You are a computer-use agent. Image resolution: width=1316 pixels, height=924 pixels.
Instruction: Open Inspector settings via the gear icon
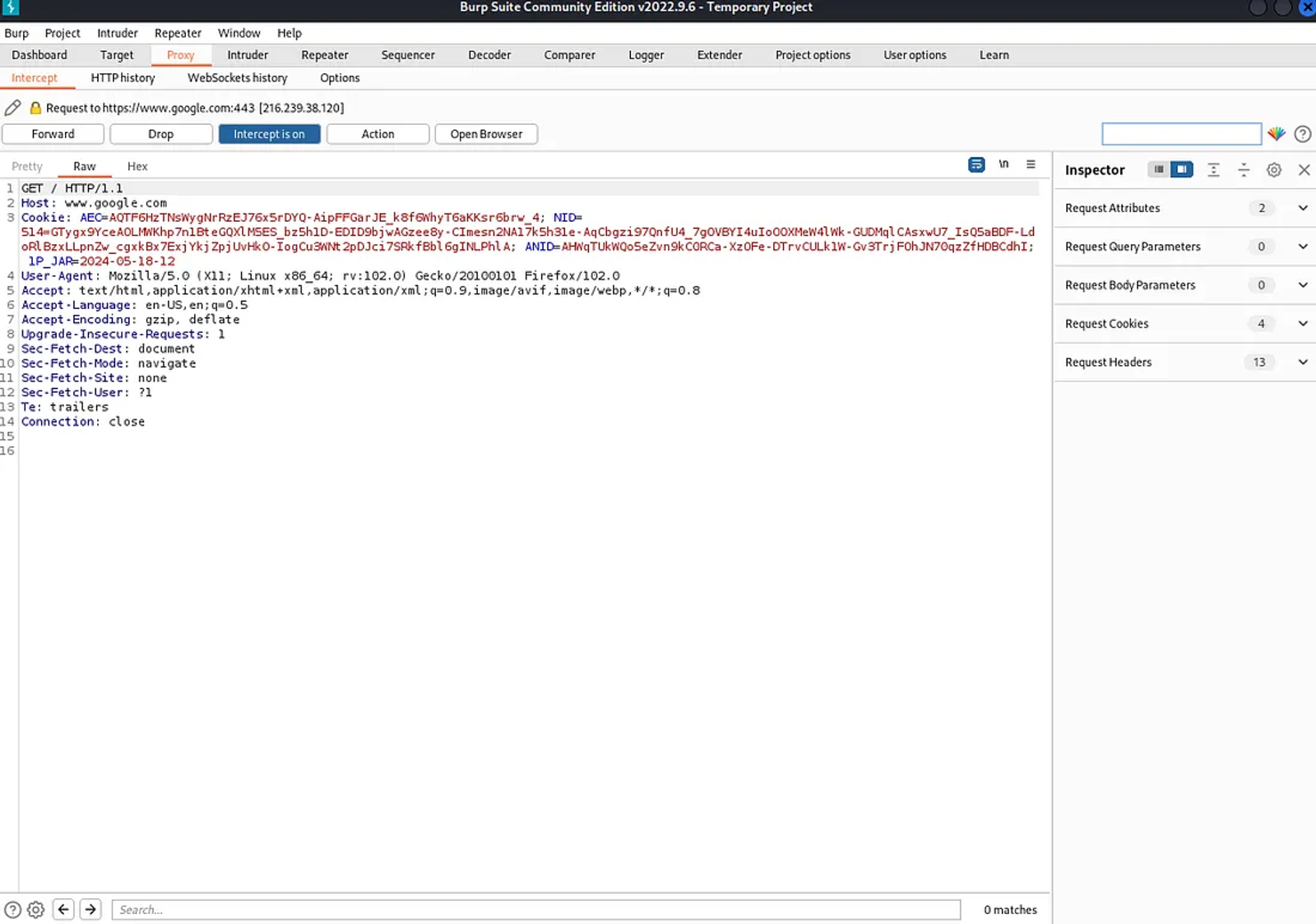click(x=1274, y=169)
